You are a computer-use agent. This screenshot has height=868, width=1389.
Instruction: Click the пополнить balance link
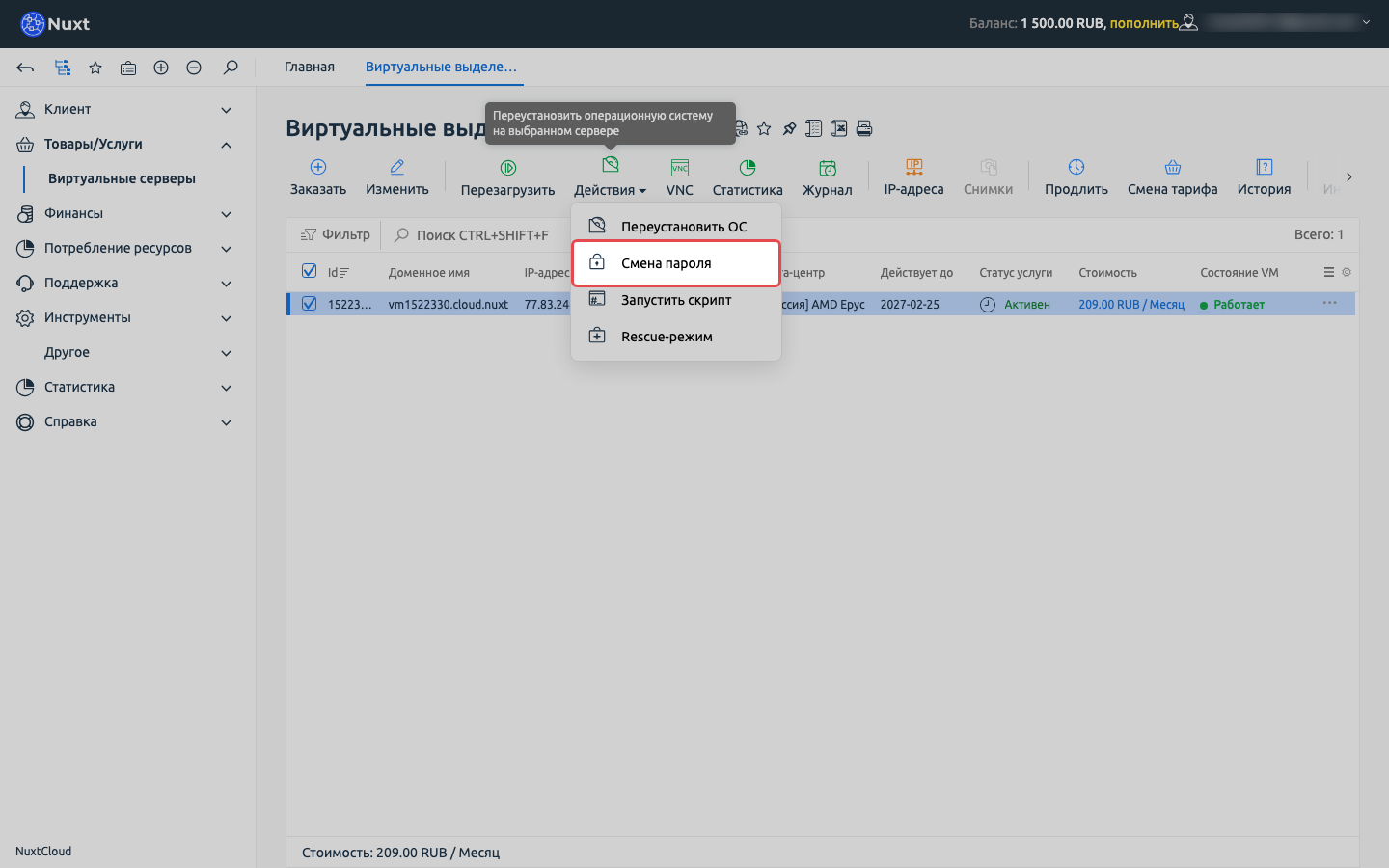pos(1144,23)
